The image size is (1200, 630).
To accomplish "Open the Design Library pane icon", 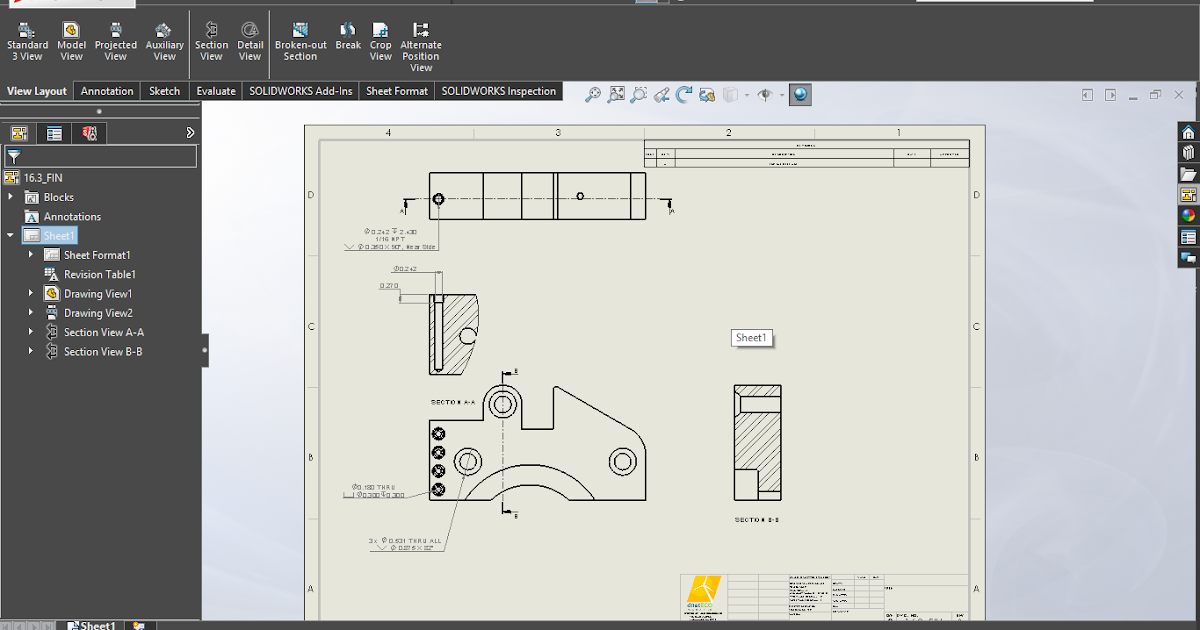I will pyautogui.click(x=1187, y=152).
